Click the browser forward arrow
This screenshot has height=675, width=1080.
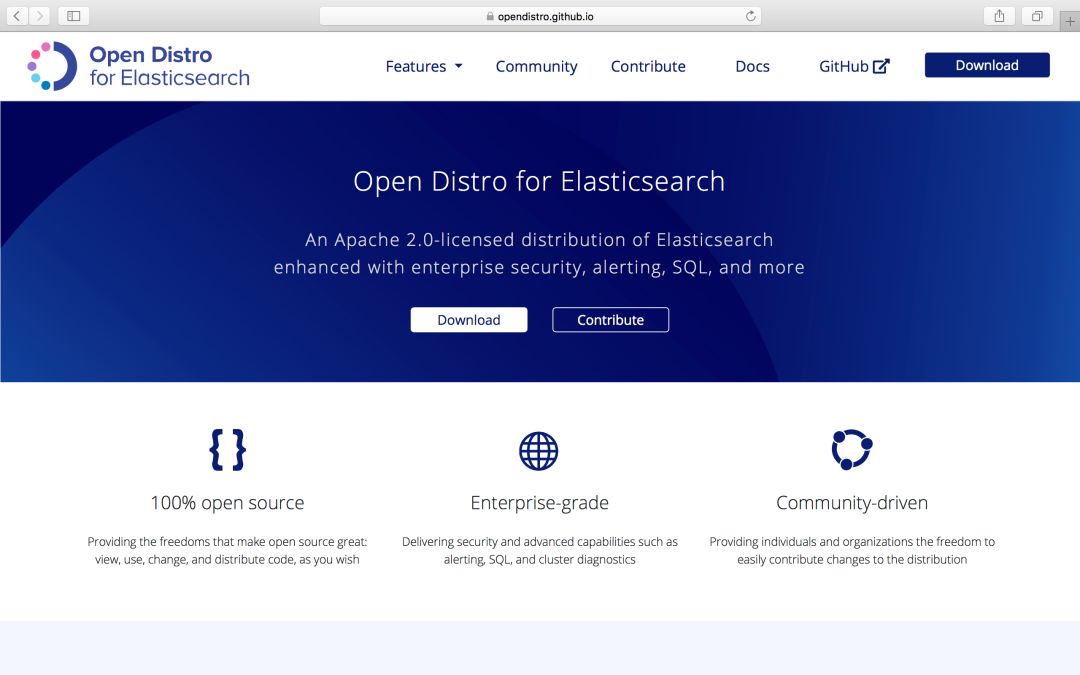click(39, 16)
